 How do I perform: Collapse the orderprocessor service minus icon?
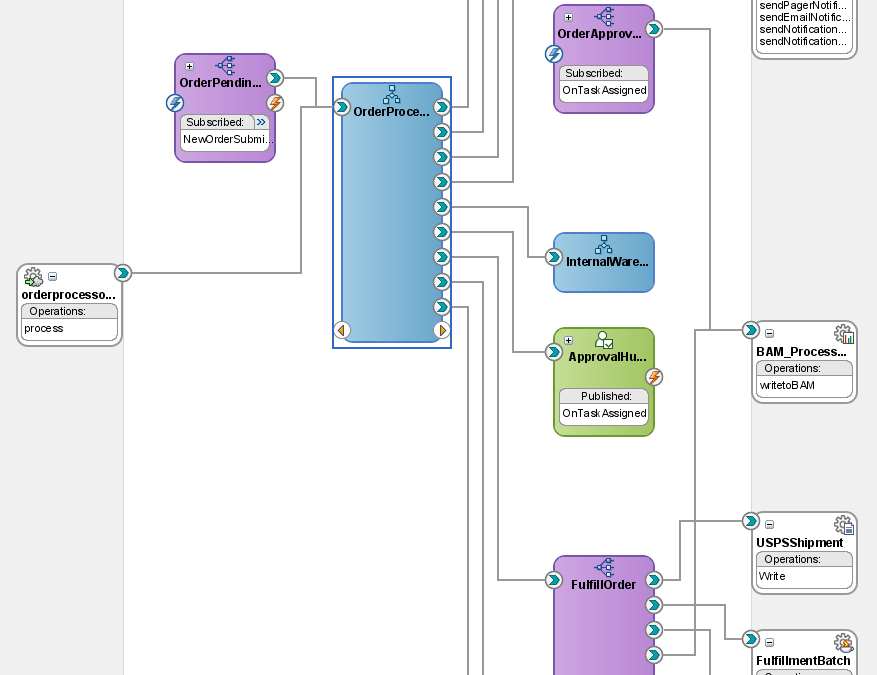point(53,276)
